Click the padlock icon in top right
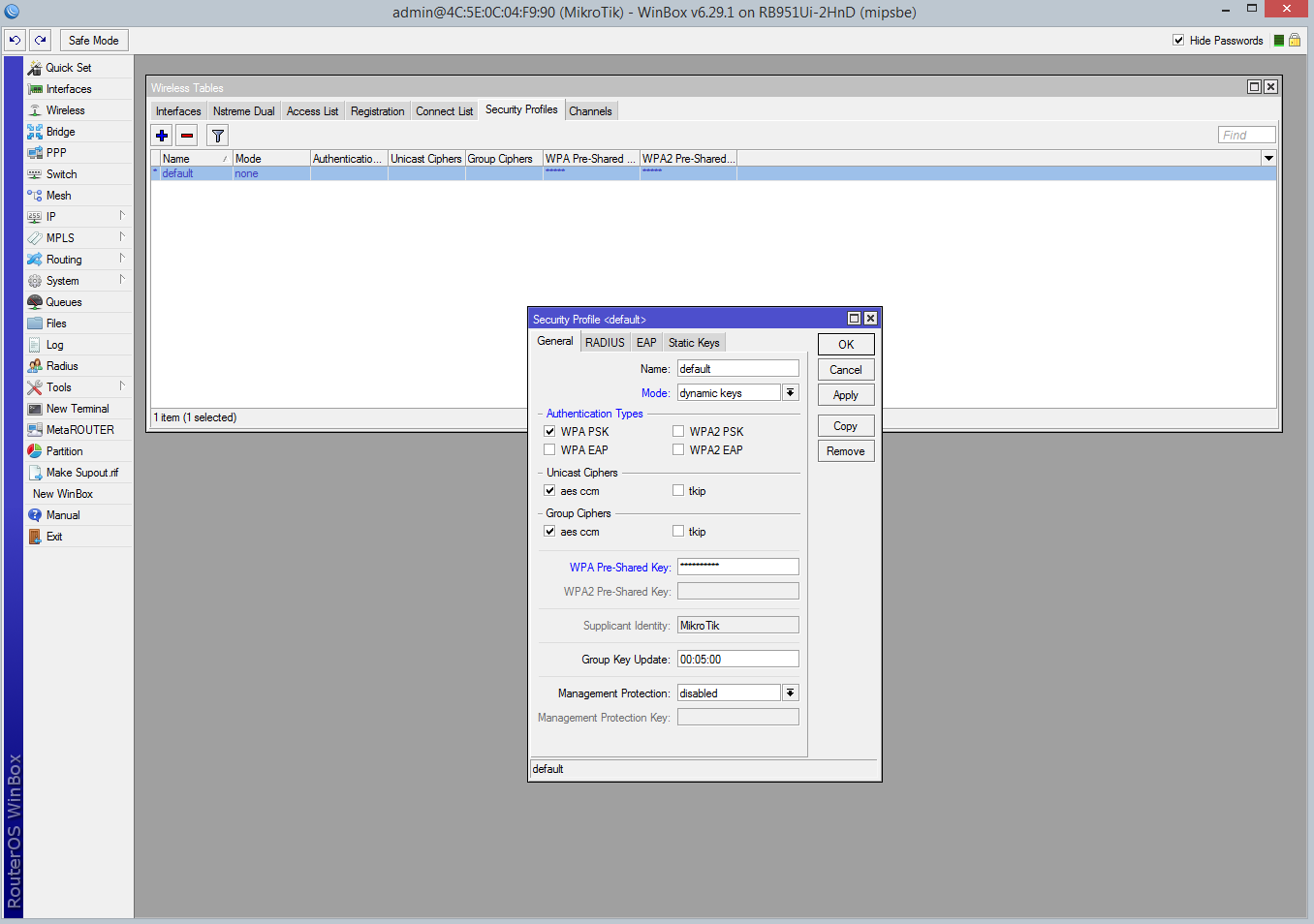This screenshot has height=924, width=1314. (1295, 40)
